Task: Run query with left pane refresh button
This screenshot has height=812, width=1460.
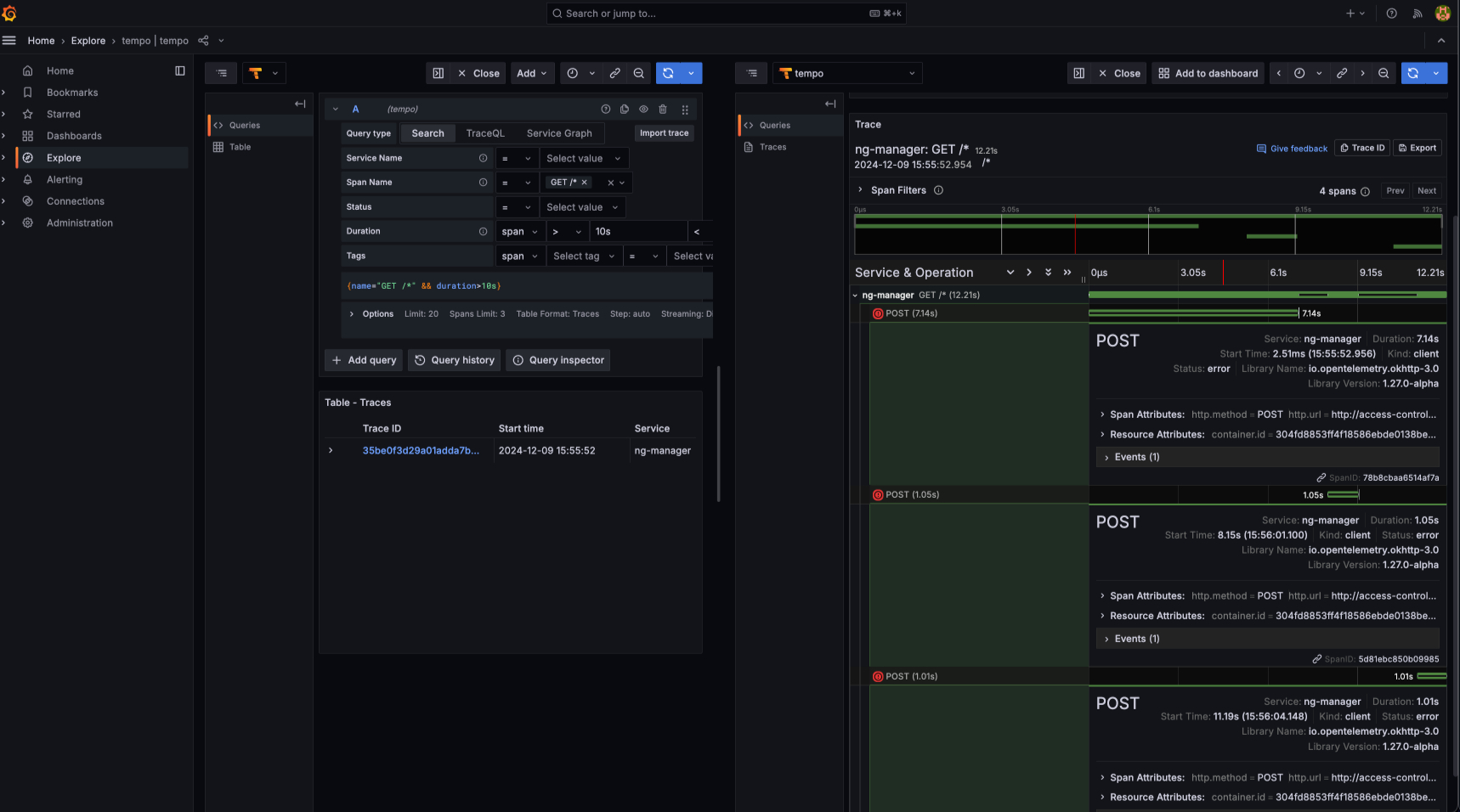Action: pos(668,74)
